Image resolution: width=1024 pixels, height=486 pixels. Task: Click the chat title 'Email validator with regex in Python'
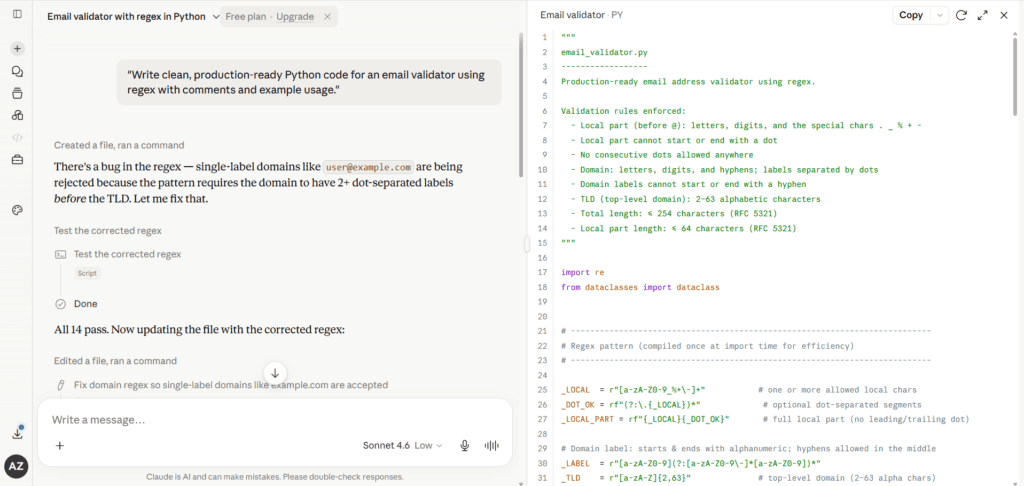pyautogui.click(x=126, y=17)
